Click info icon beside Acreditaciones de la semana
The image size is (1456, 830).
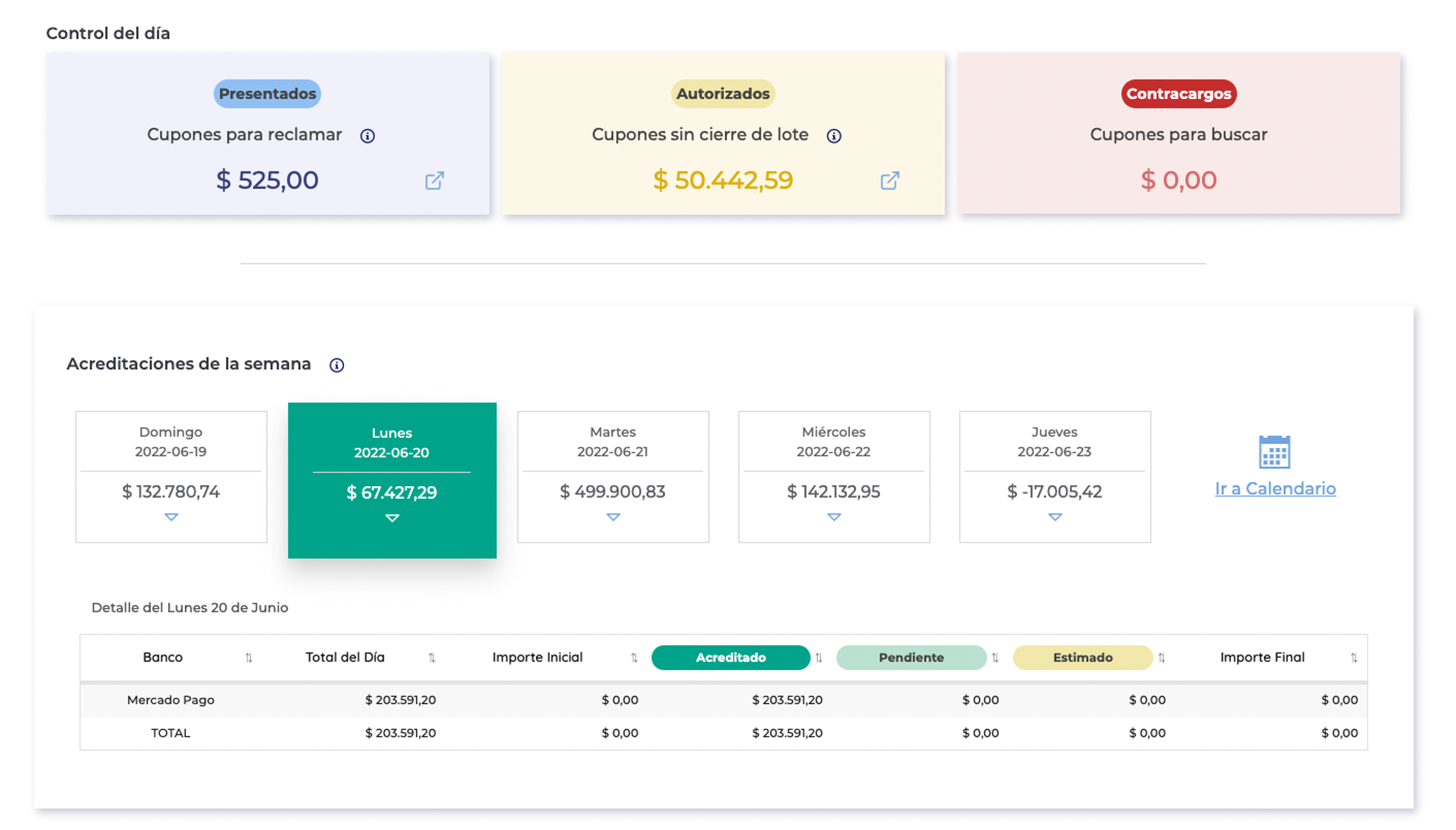pos(337,365)
